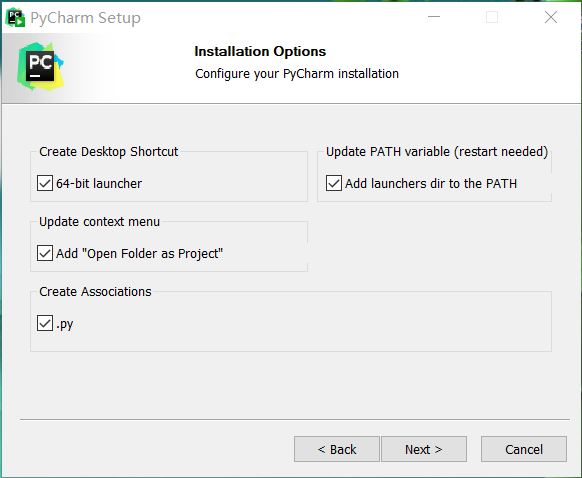Click the Create Associations group label
The width and height of the screenshot is (582, 478).
click(95, 292)
